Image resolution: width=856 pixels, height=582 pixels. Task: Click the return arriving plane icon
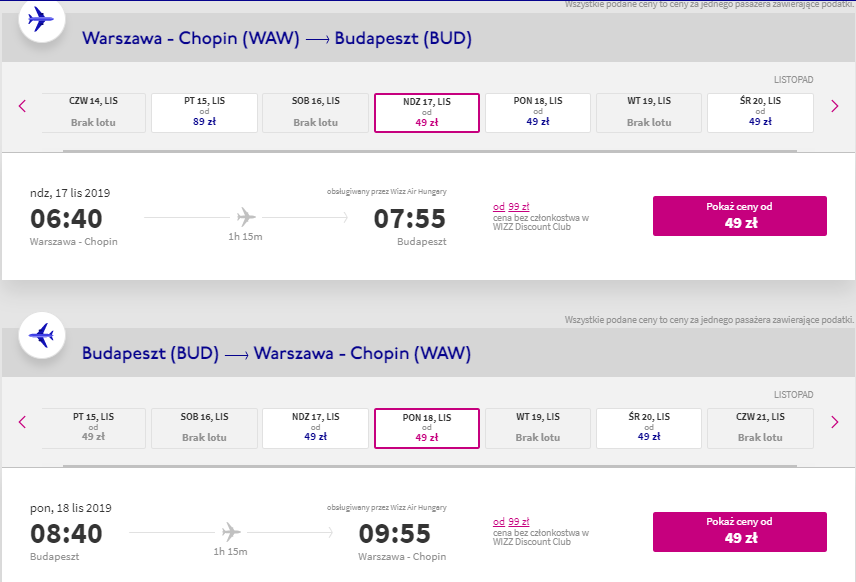pos(41,335)
